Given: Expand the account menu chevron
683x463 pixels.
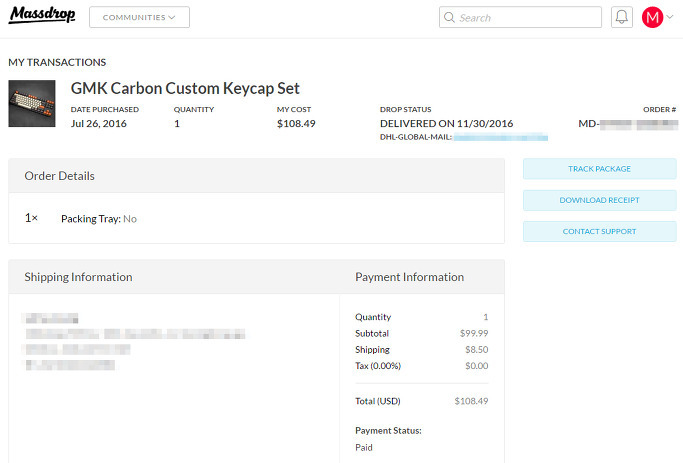Looking at the screenshot, I should (x=670, y=17).
